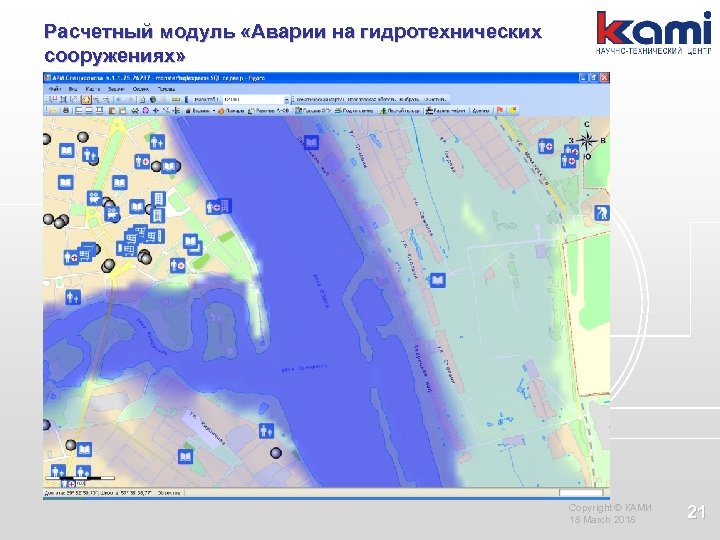720x540 pixels.
Task: Click the Разлив нефти task button
Action: pos(445,111)
